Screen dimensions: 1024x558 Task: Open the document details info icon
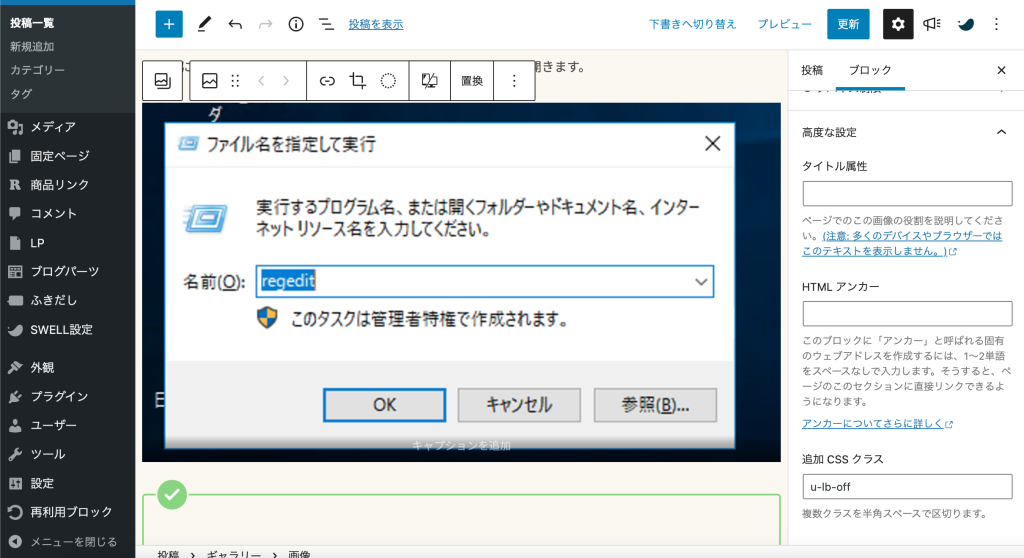click(296, 24)
